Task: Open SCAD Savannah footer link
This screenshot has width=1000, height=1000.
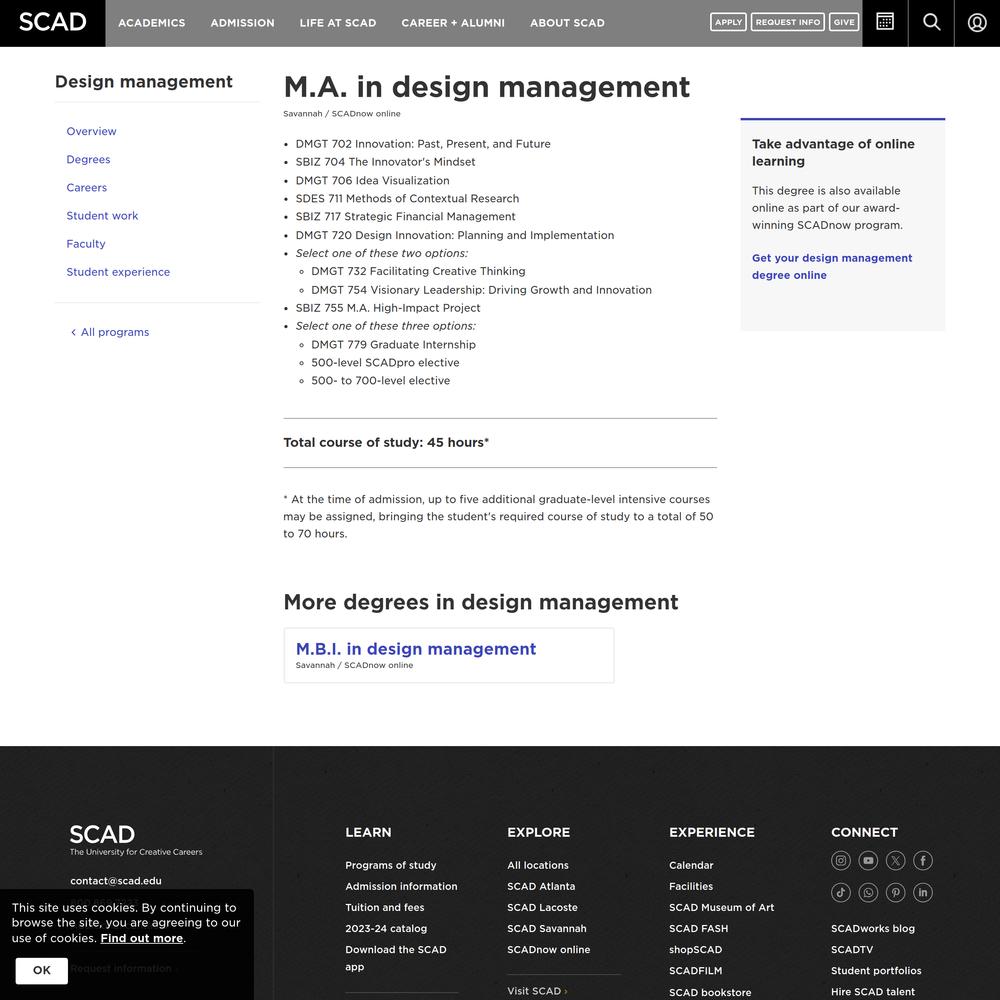Action: click(x=547, y=929)
